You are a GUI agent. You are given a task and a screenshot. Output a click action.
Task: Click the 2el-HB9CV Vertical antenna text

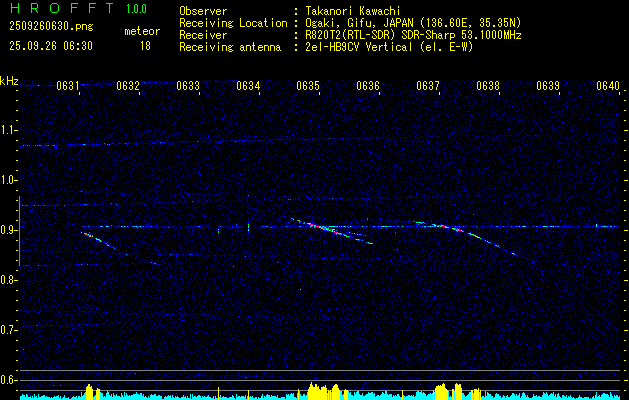[389, 47]
